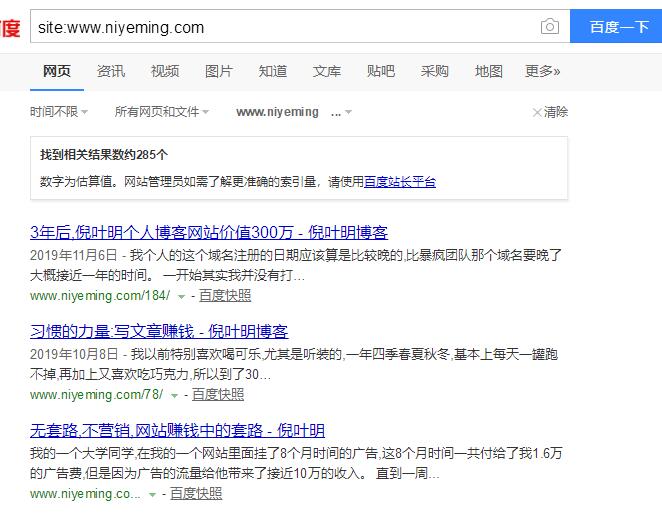Click the camera image-search icon

550,27
